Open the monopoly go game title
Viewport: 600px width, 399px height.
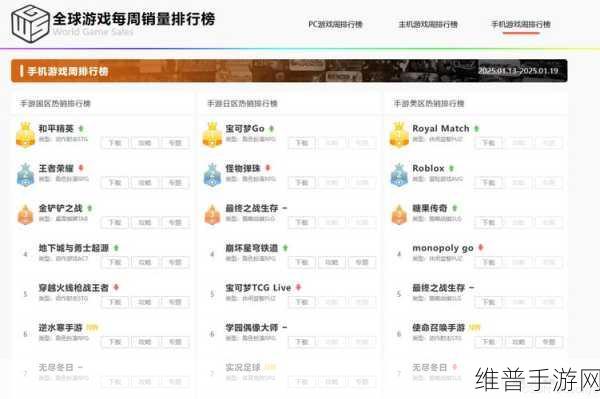coord(443,248)
